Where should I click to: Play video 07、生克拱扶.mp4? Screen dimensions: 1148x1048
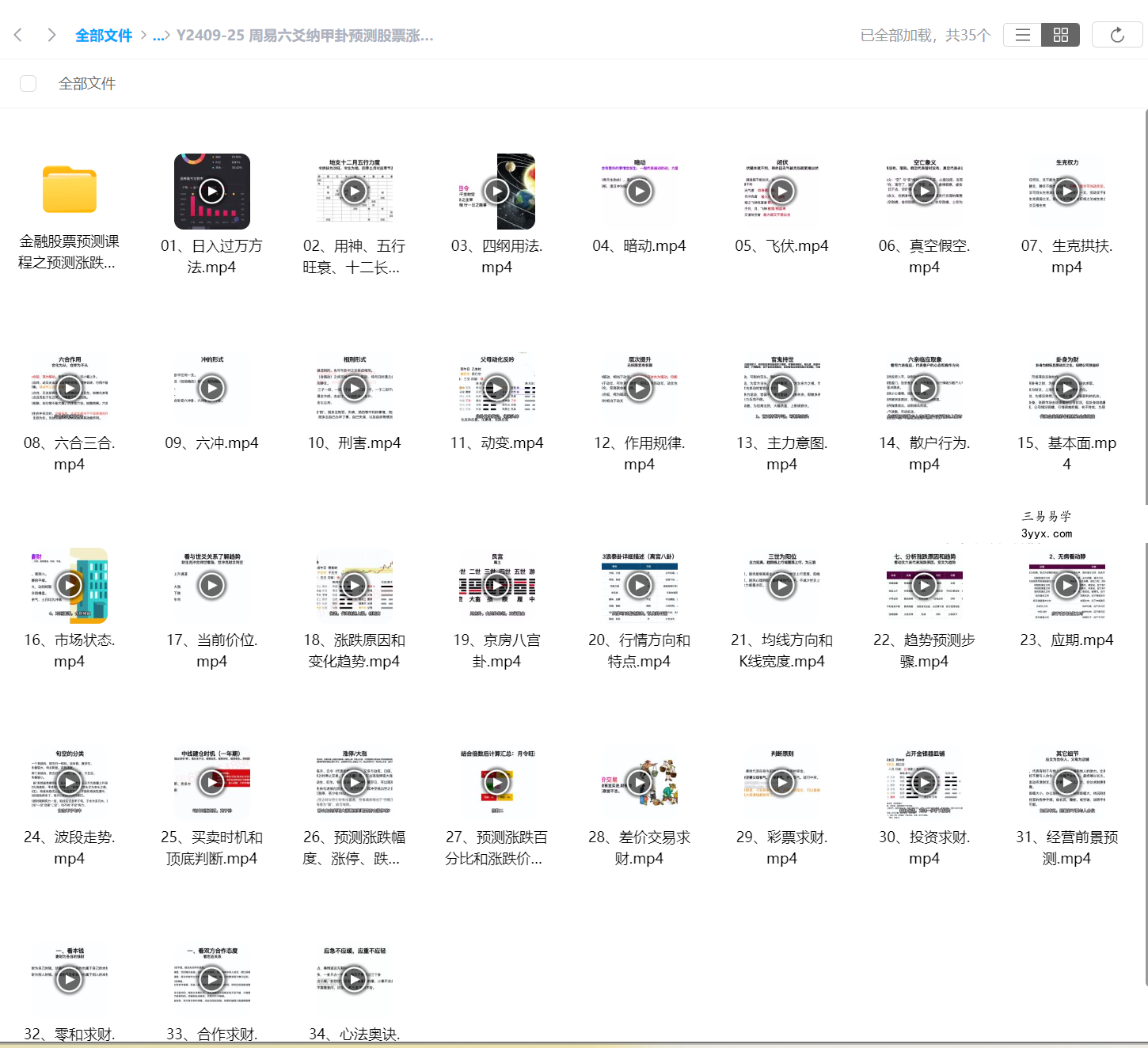click(x=1066, y=191)
